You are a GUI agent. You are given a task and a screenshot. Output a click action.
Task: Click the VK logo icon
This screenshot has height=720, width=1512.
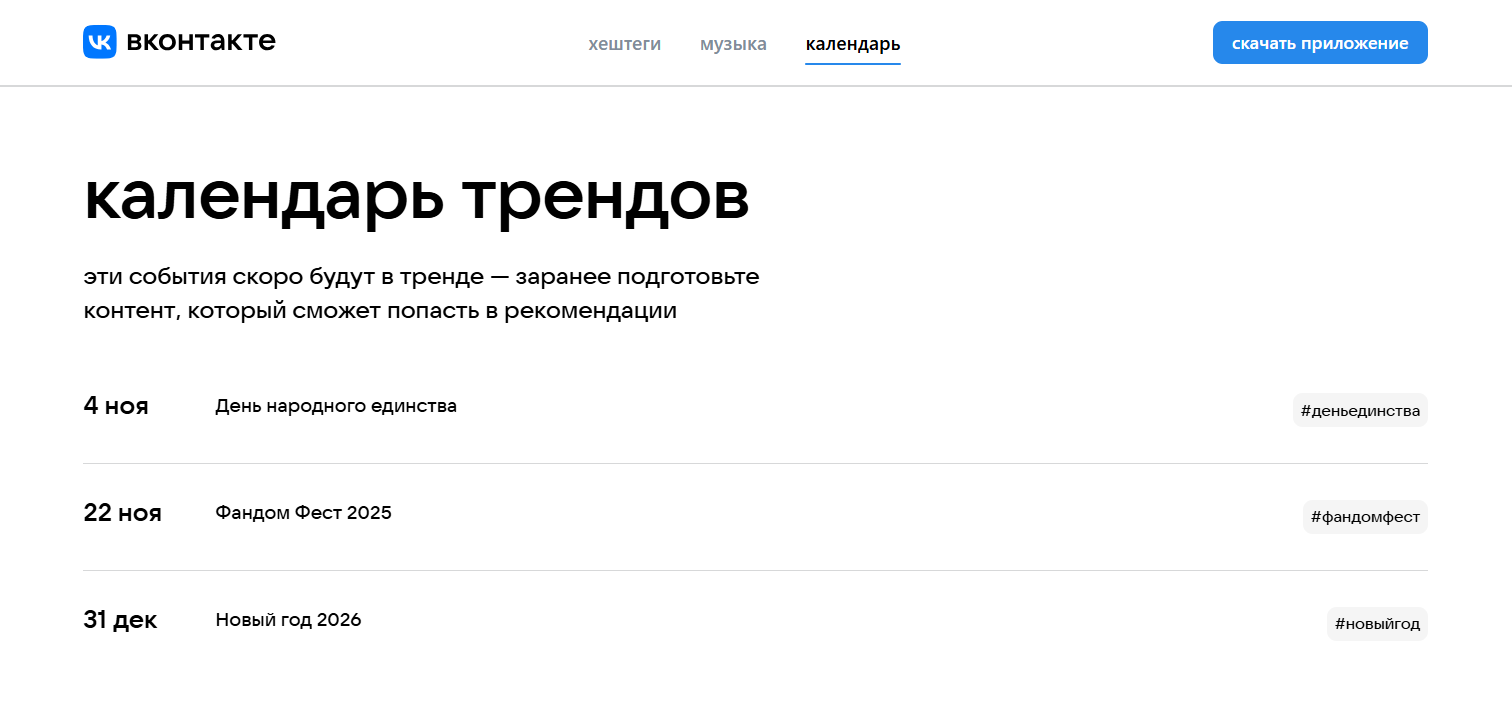[x=99, y=42]
